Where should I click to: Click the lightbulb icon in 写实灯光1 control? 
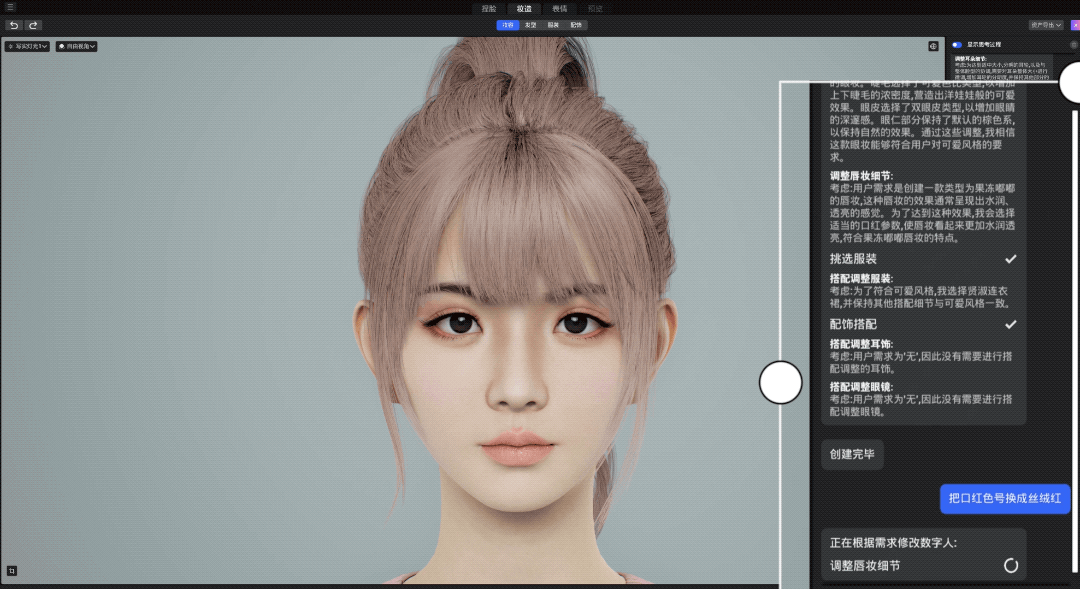tap(12, 46)
